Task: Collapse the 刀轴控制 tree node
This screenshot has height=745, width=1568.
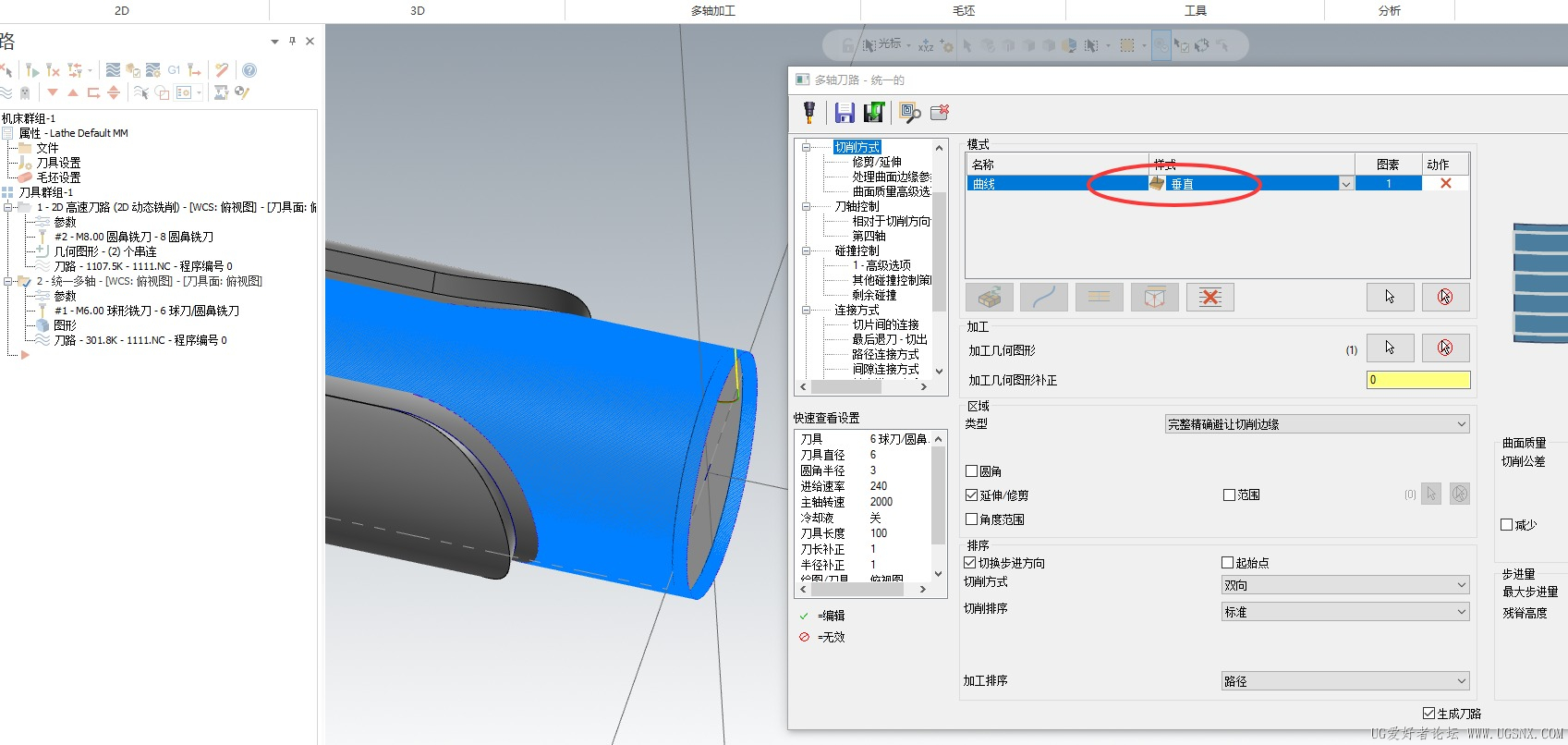Action: pyautogui.click(x=807, y=206)
